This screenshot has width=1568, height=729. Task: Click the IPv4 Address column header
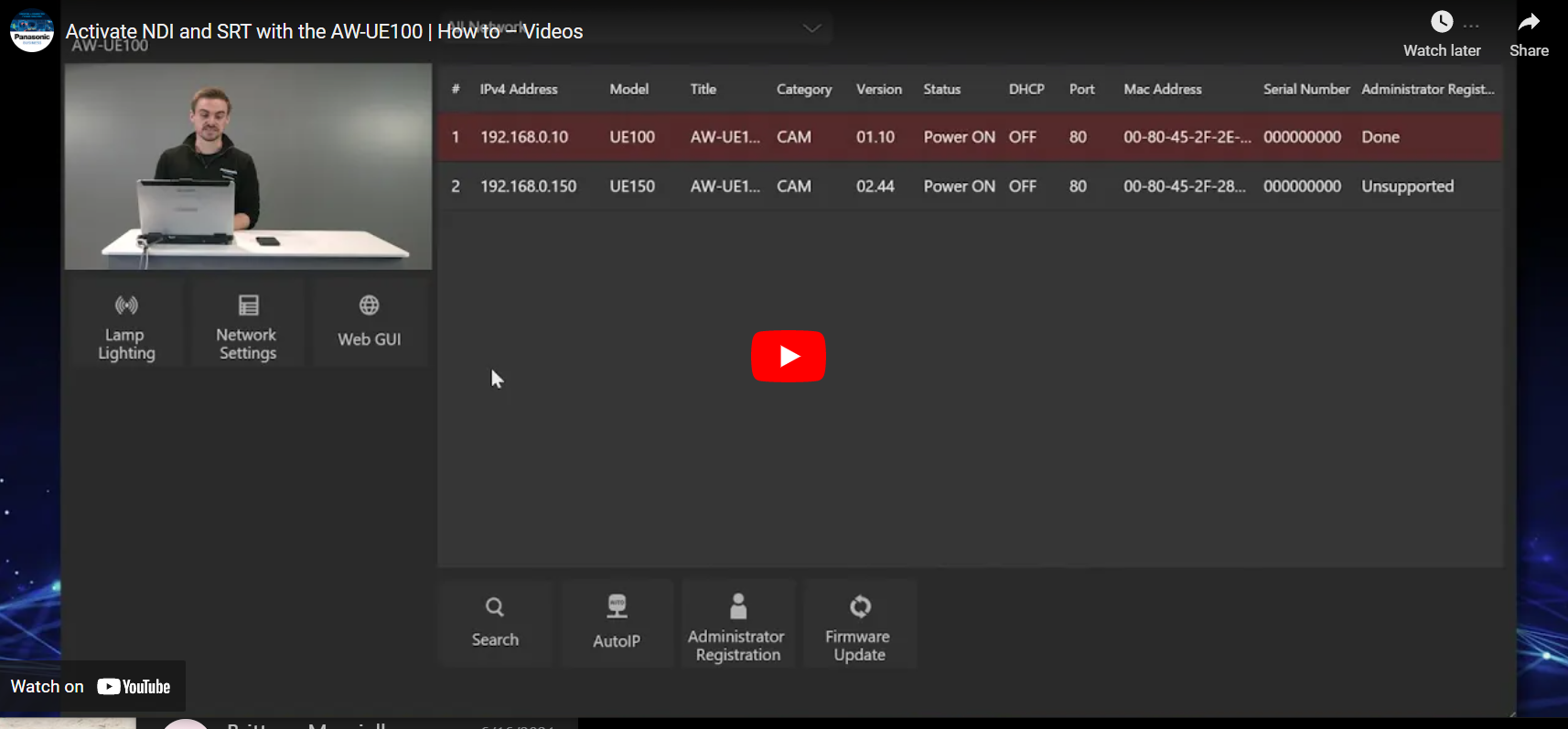519,89
